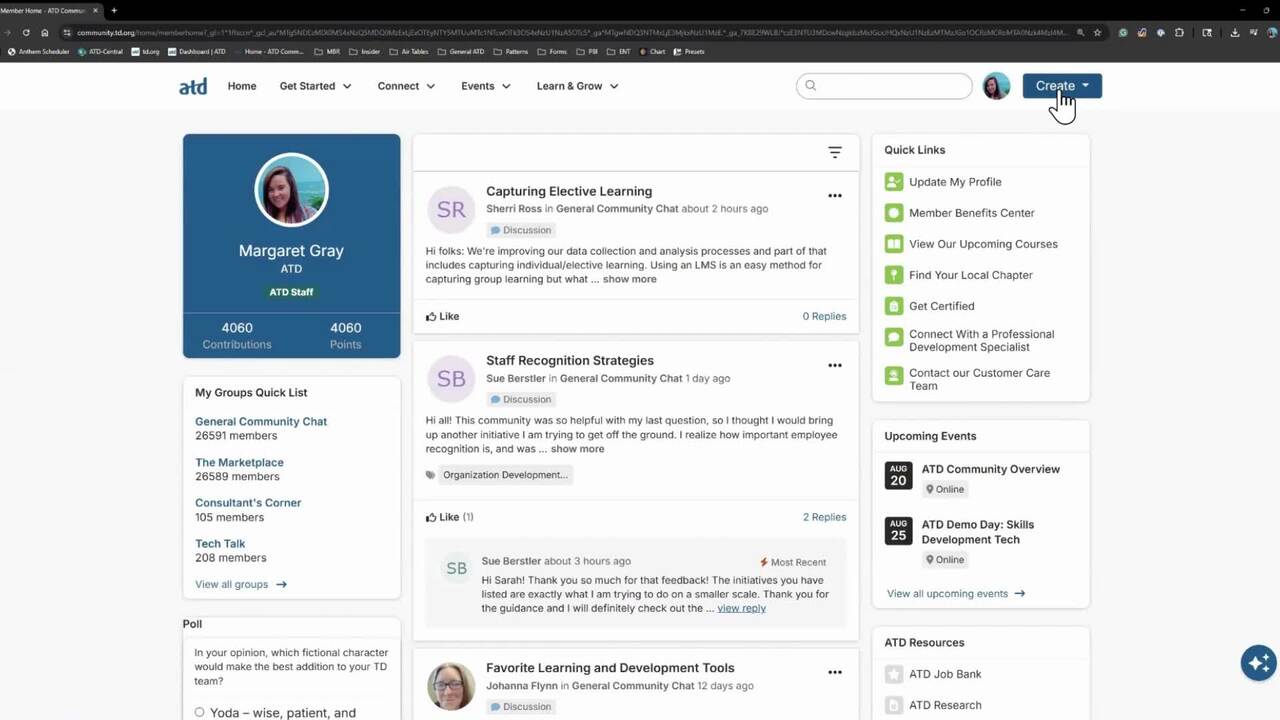
Task: Open a new browser tab with plus button
Action: 114,10
